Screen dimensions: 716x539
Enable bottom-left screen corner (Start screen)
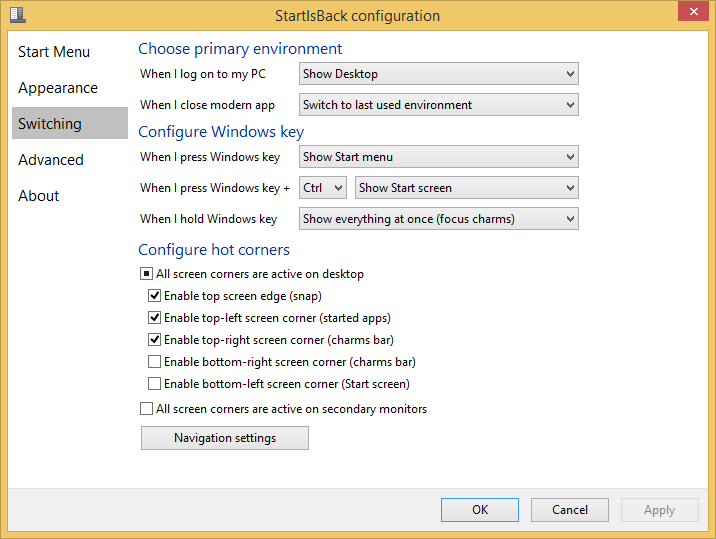pos(155,384)
